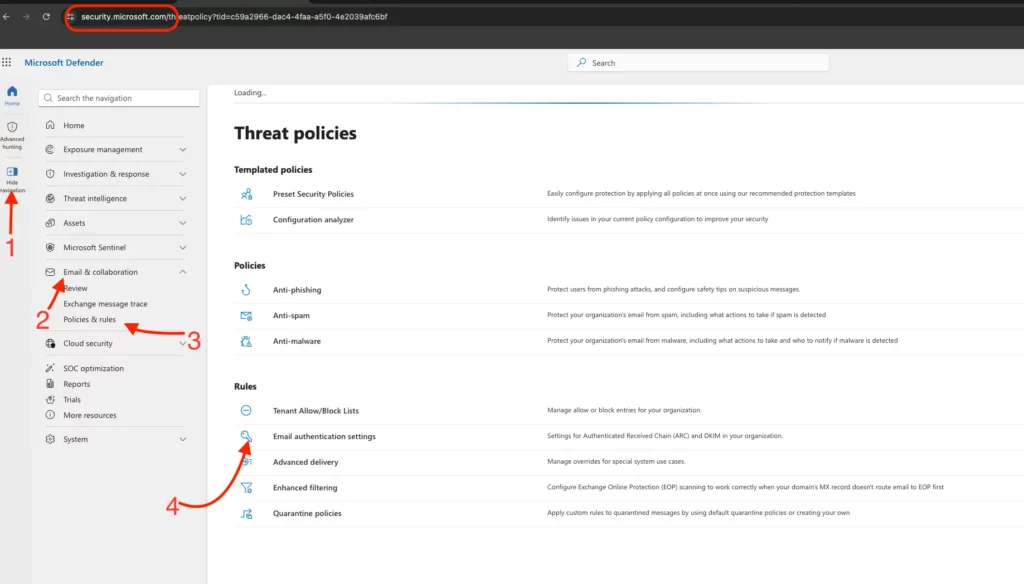The width and height of the screenshot is (1024, 584).
Task: Click the SOC optimization icon
Action: (x=50, y=368)
